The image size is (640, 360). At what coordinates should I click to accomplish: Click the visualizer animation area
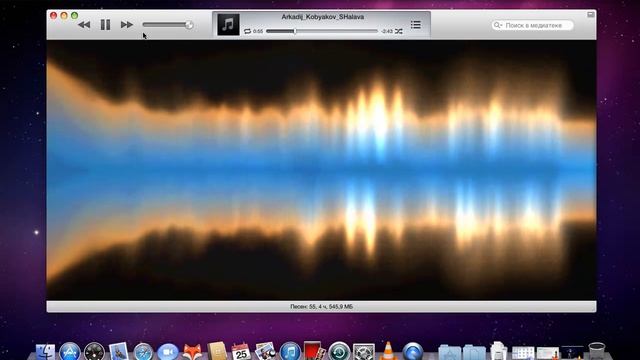[x=321, y=170]
